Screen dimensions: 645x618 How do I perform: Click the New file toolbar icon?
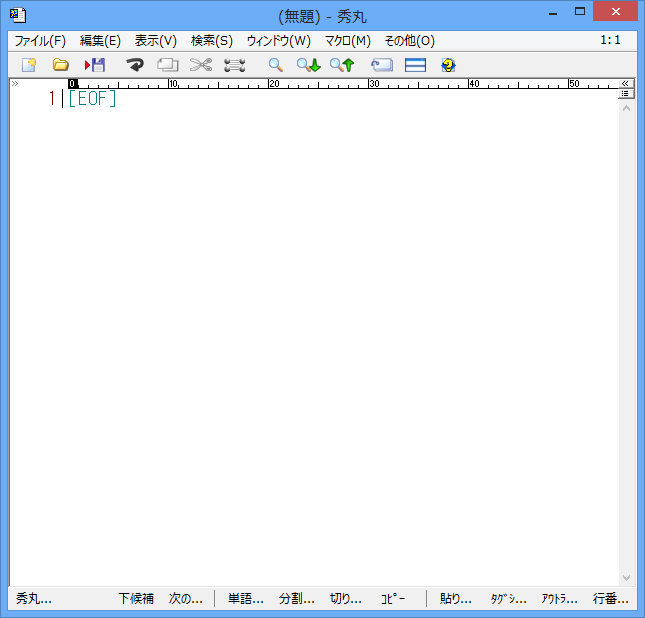[28, 65]
